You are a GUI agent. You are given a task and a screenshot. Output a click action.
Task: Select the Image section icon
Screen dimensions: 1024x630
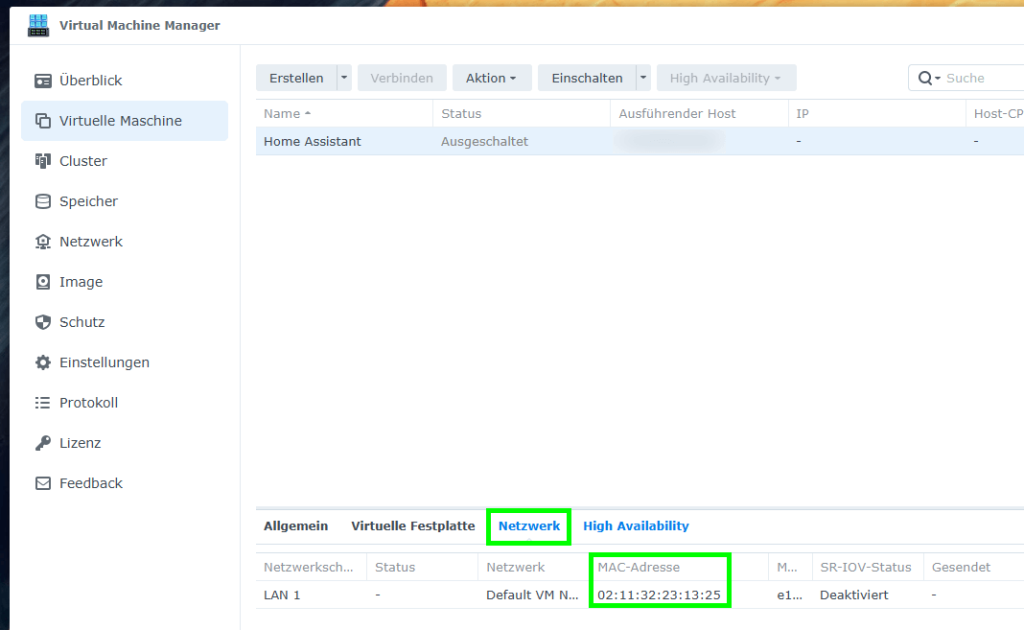click(x=42, y=281)
